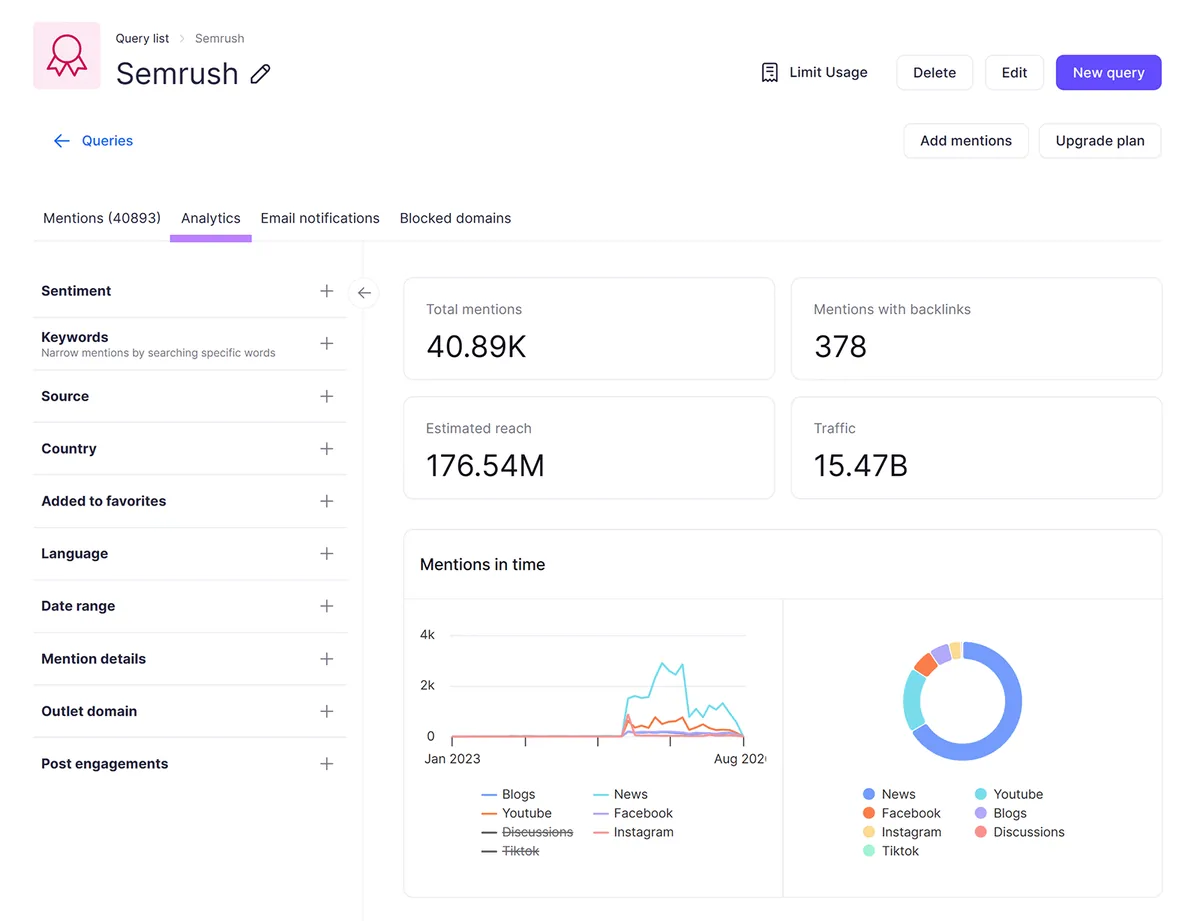1200x921 pixels.
Task: Click Upgrade plan button
Action: [x=1100, y=141]
